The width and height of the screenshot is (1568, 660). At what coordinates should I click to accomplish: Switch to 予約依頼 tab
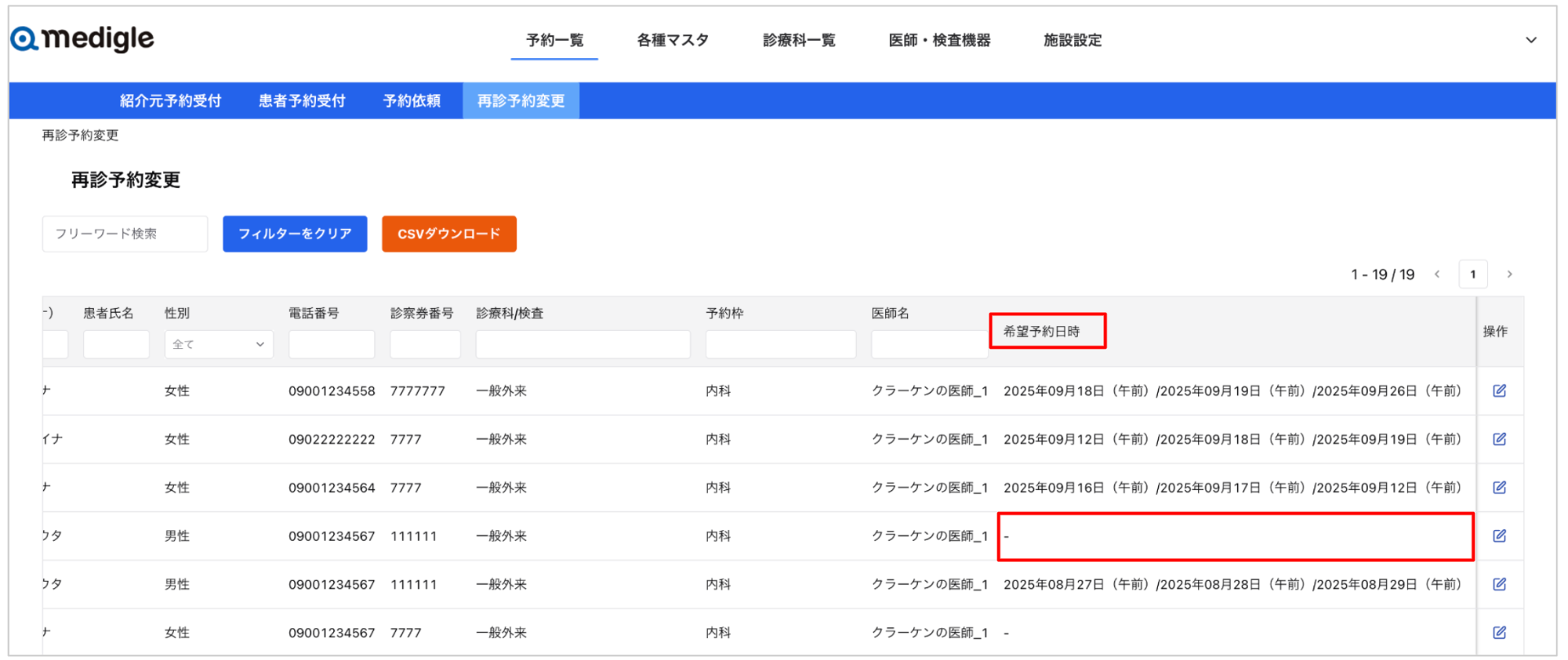pos(412,100)
